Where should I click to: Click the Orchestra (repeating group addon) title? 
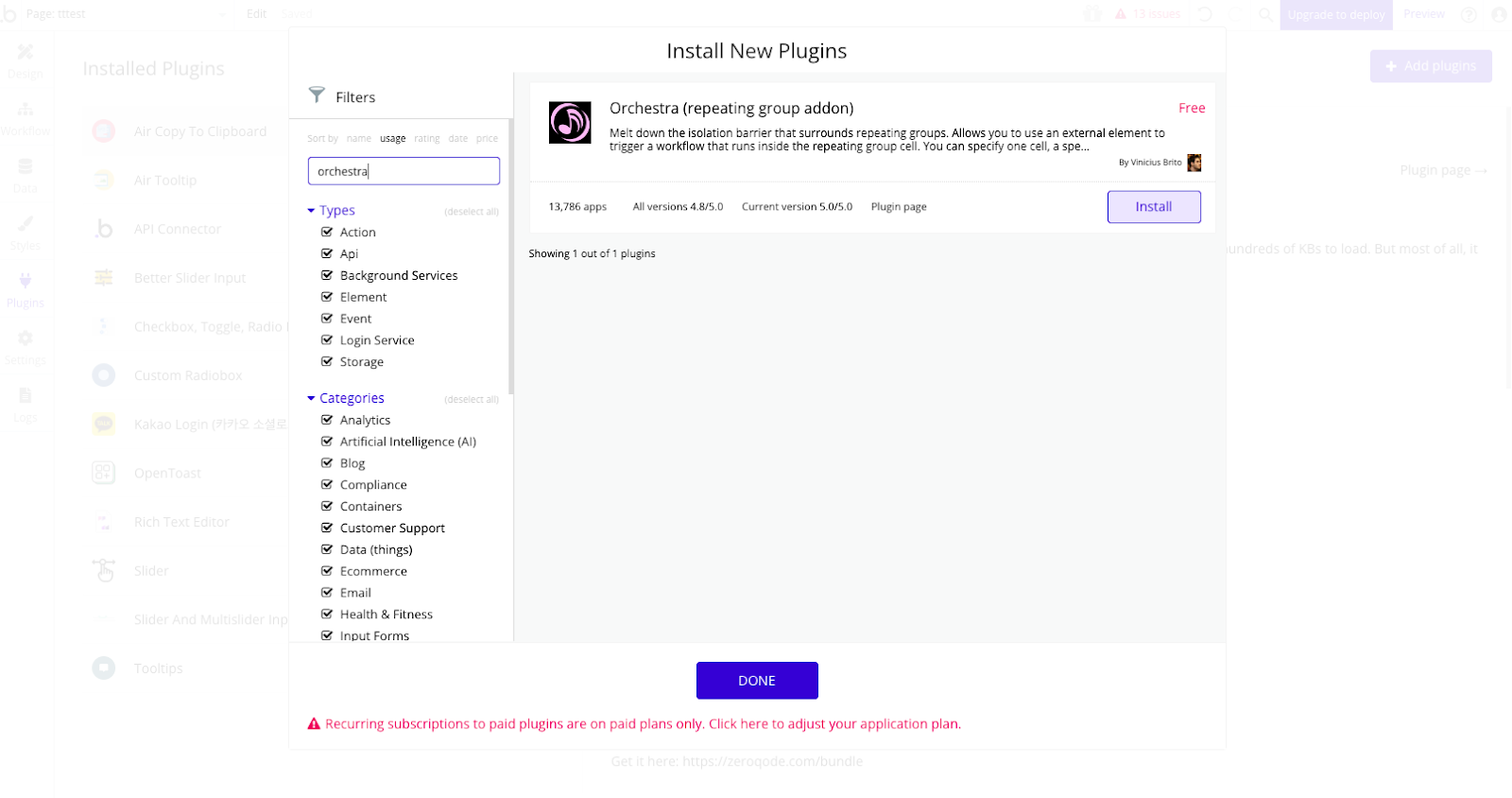731,108
